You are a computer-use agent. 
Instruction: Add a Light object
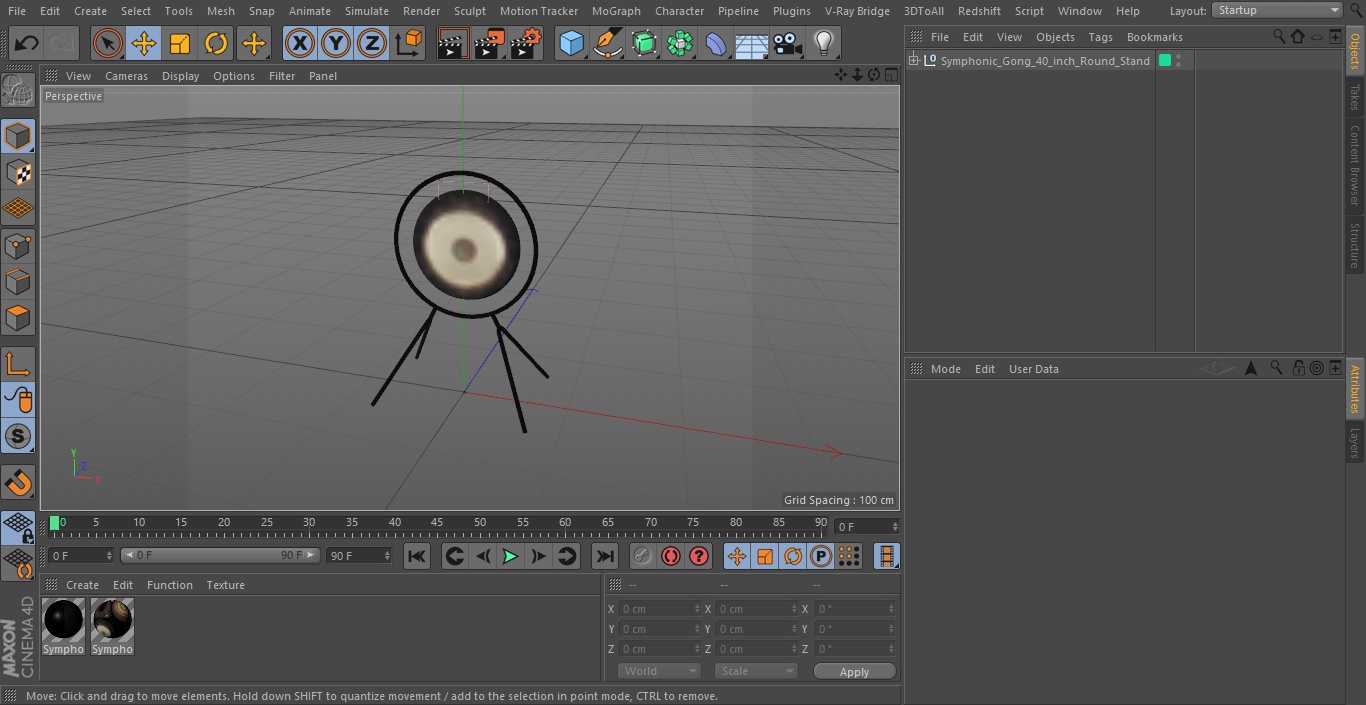tap(823, 43)
